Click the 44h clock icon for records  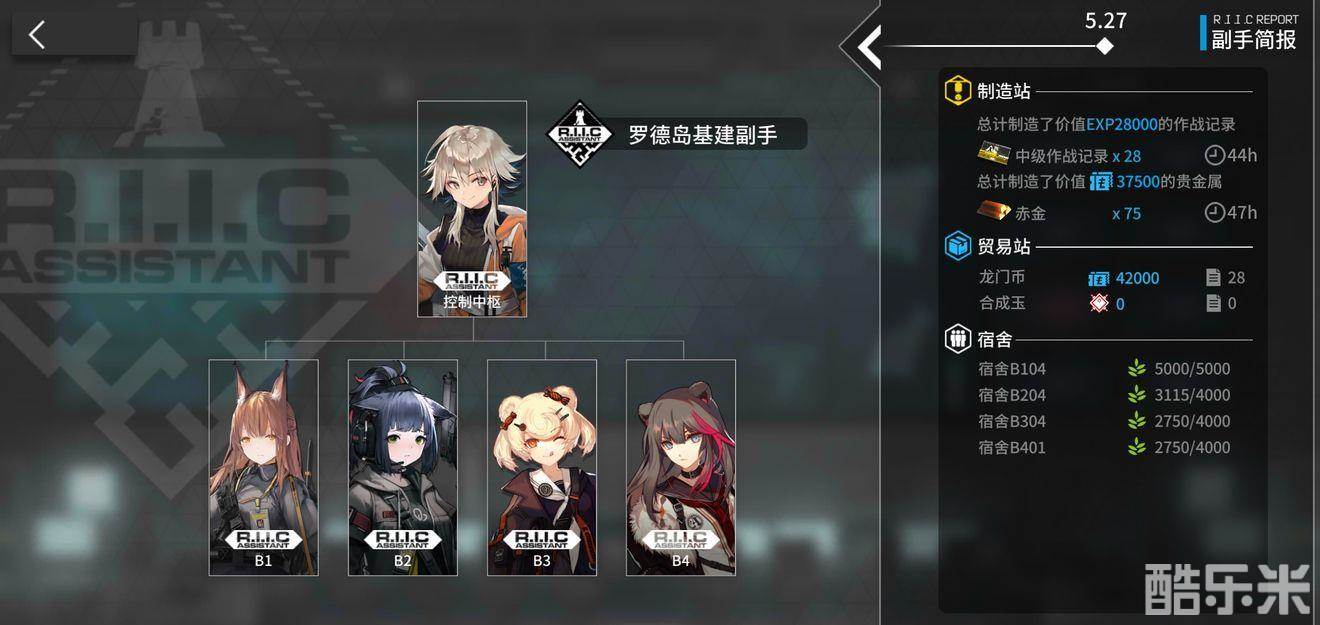1213,155
